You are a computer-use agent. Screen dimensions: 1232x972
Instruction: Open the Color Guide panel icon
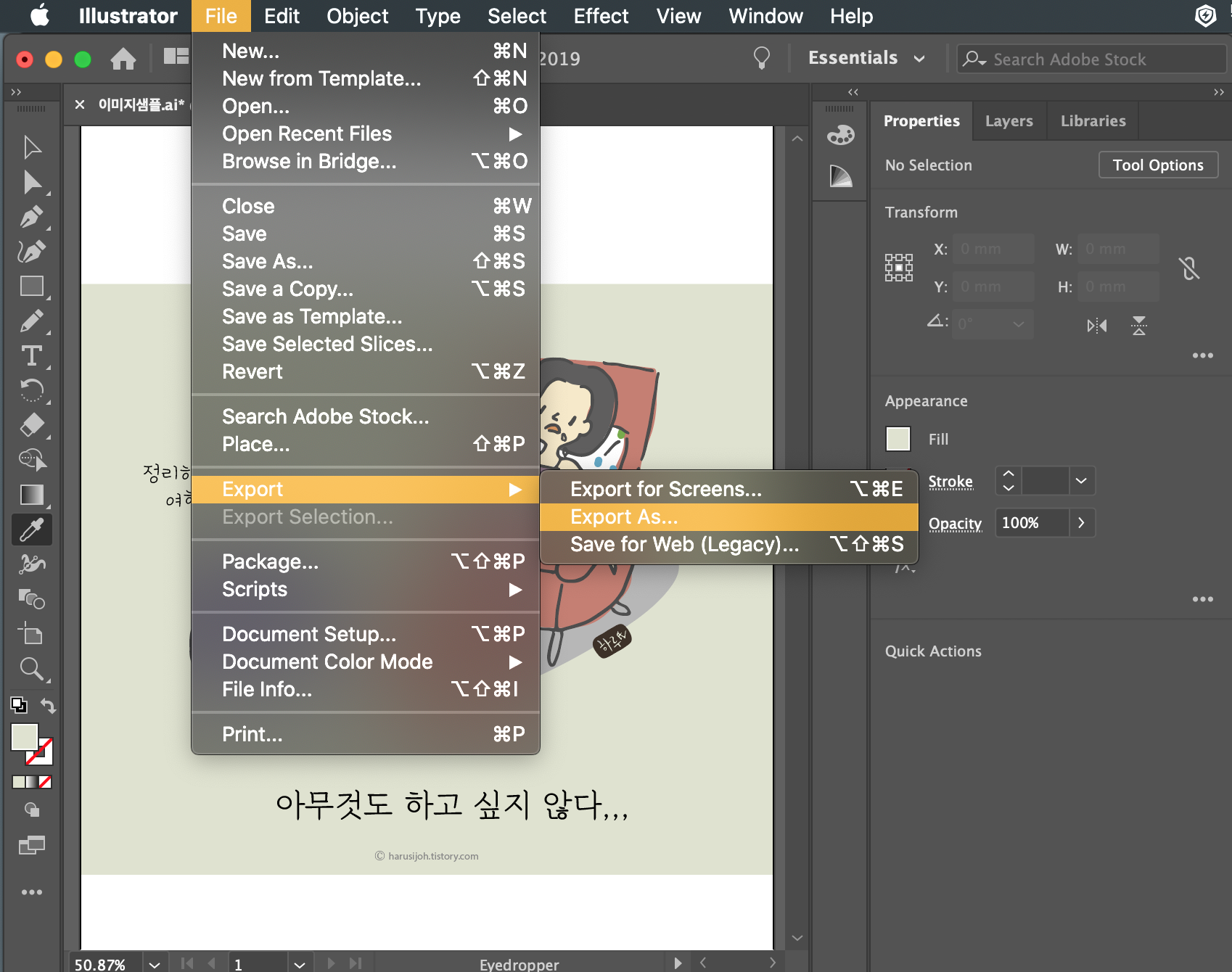(x=841, y=176)
